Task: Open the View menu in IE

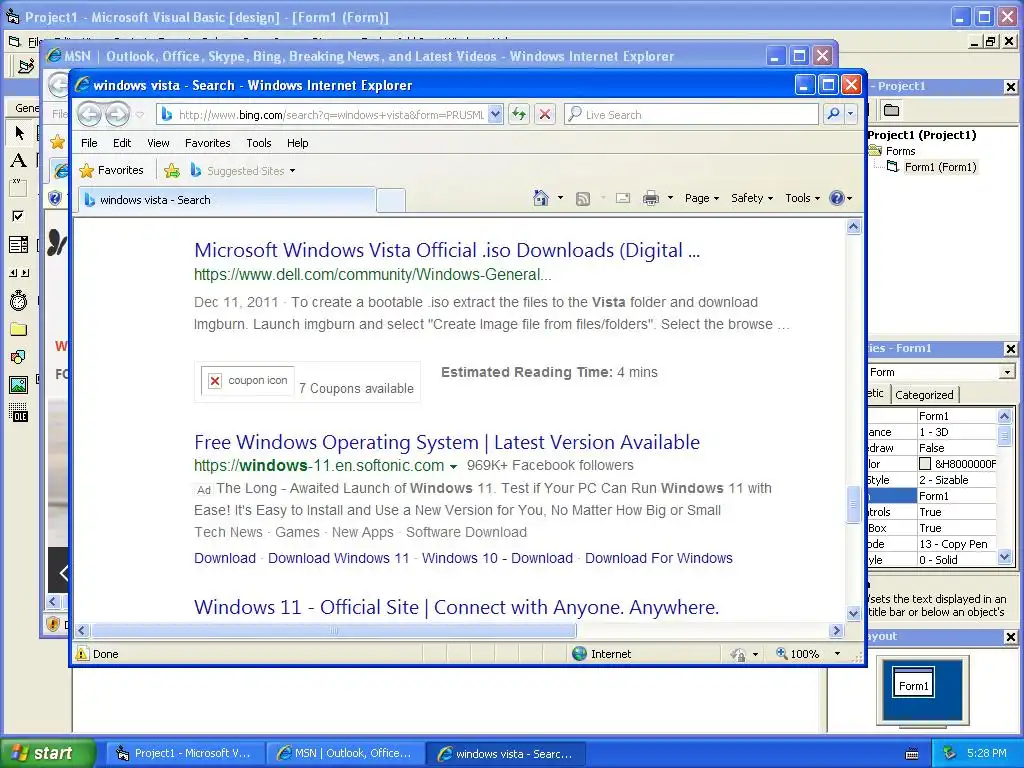Action: pyautogui.click(x=158, y=143)
